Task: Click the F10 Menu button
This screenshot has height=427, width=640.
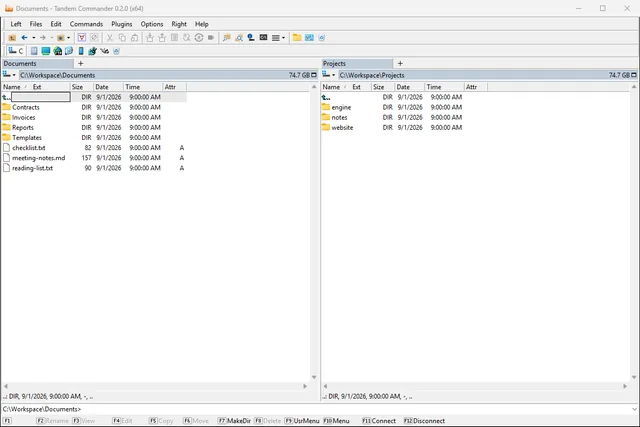Action: pyautogui.click(x=336, y=421)
